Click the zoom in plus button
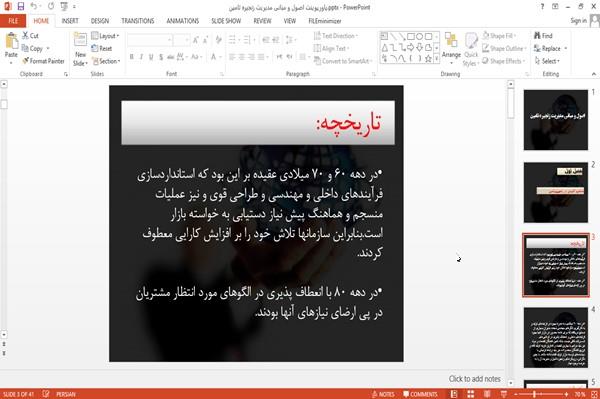 click(x=566, y=394)
